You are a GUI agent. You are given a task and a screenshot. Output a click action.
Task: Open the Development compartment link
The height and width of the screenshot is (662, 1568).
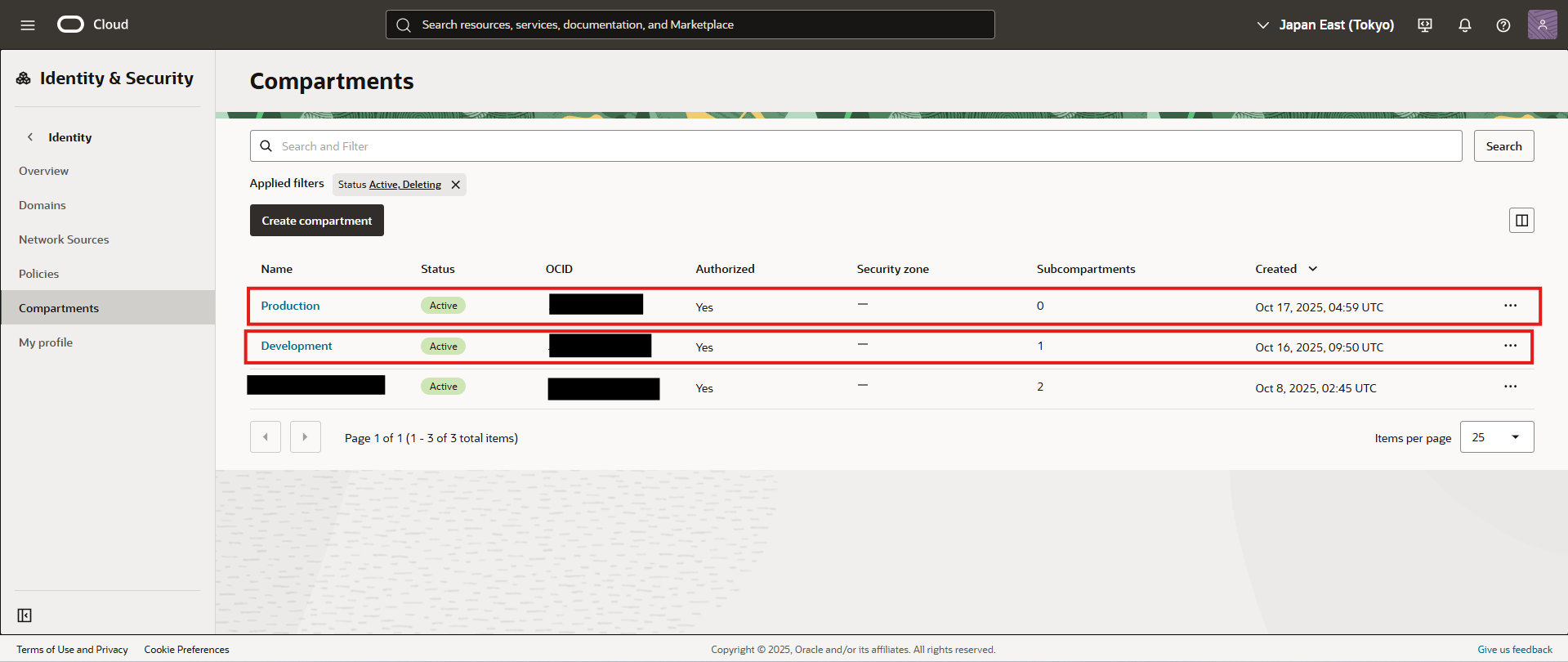(297, 346)
